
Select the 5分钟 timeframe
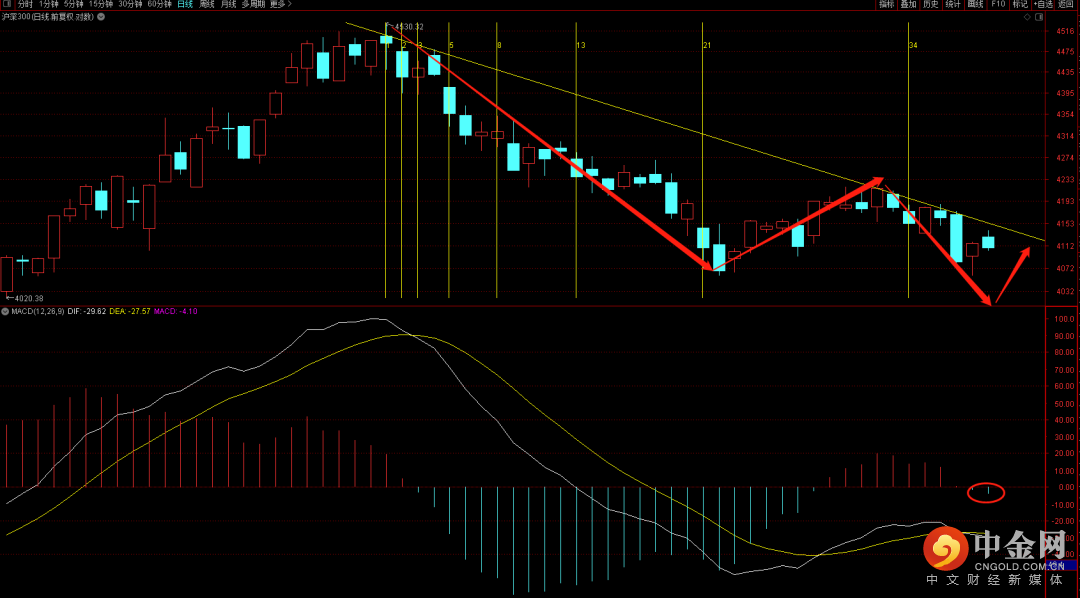[x=74, y=5]
